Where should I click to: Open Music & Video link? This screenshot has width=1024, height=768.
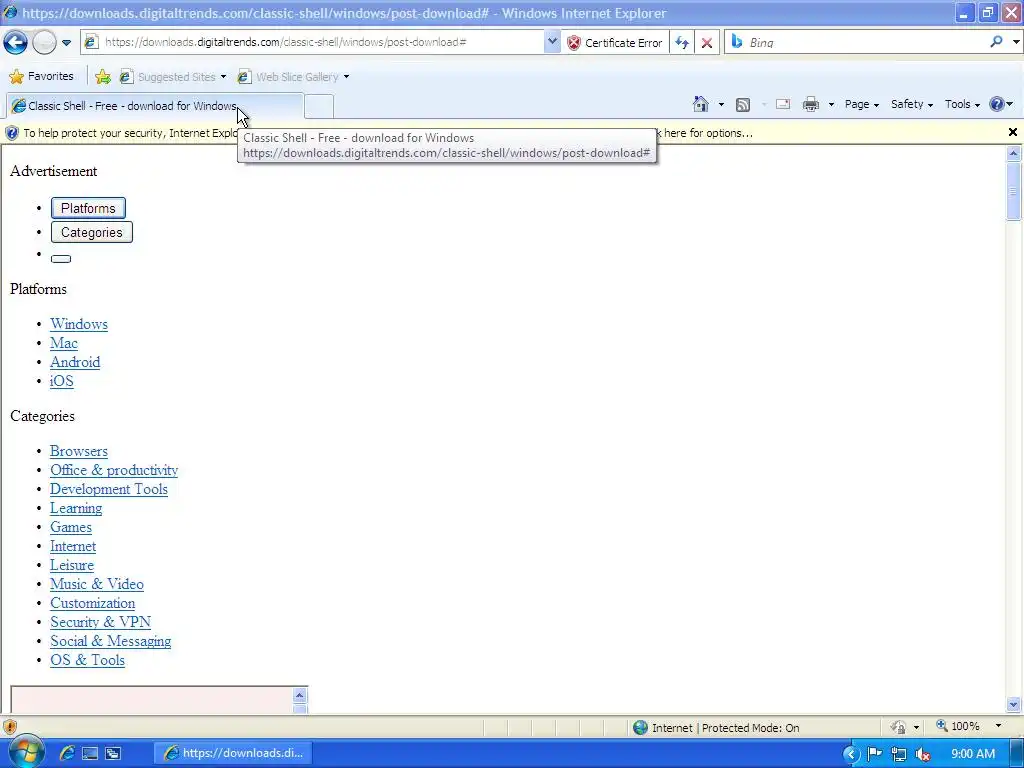pyautogui.click(x=97, y=584)
